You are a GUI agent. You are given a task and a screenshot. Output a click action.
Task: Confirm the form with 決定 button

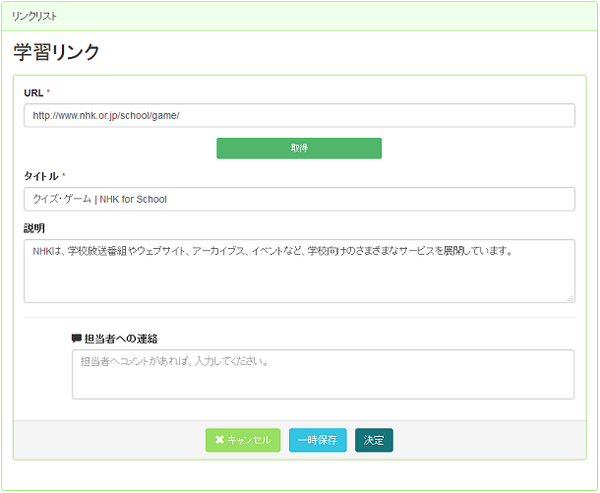click(374, 440)
